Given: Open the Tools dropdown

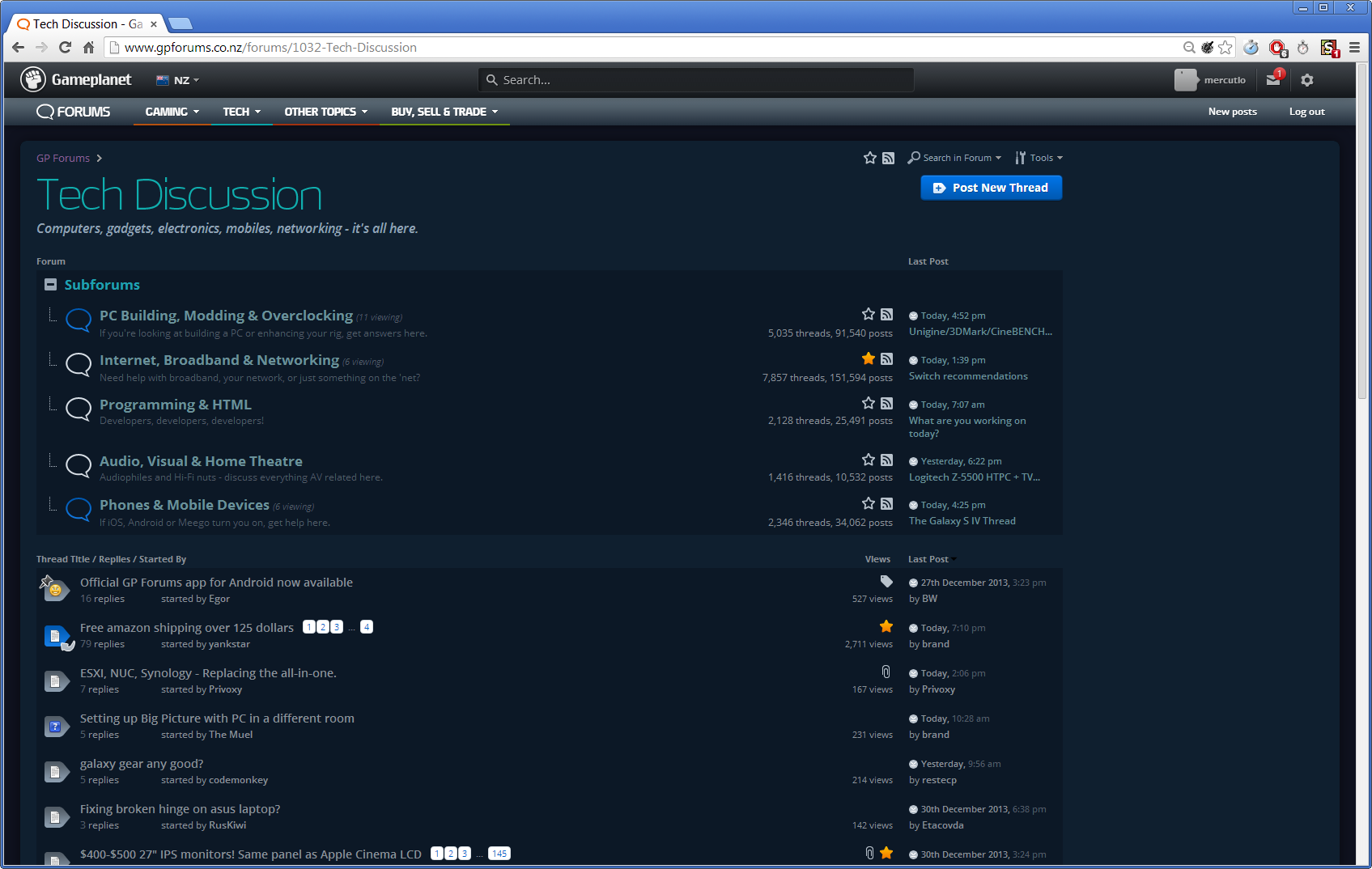Looking at the screenshot, I should pyautogui.click(x=1039, y=157).
